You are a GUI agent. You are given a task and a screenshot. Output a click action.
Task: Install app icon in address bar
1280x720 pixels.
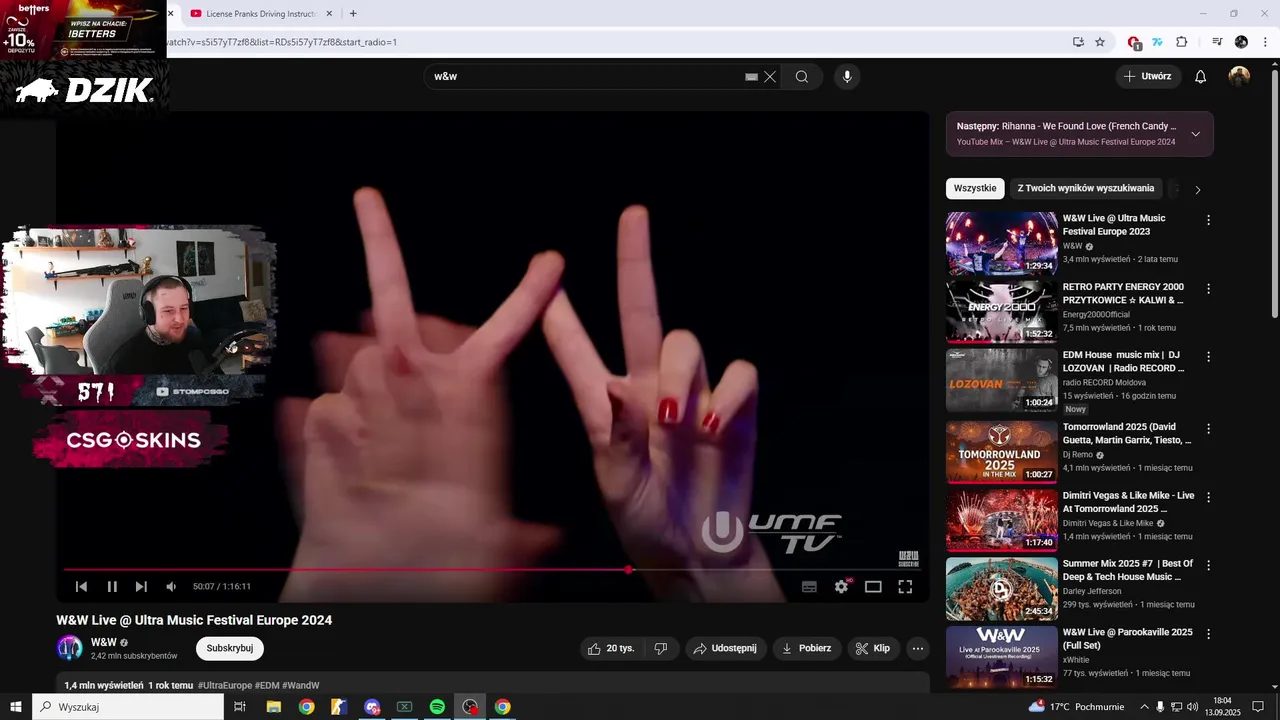(1078, 42)
